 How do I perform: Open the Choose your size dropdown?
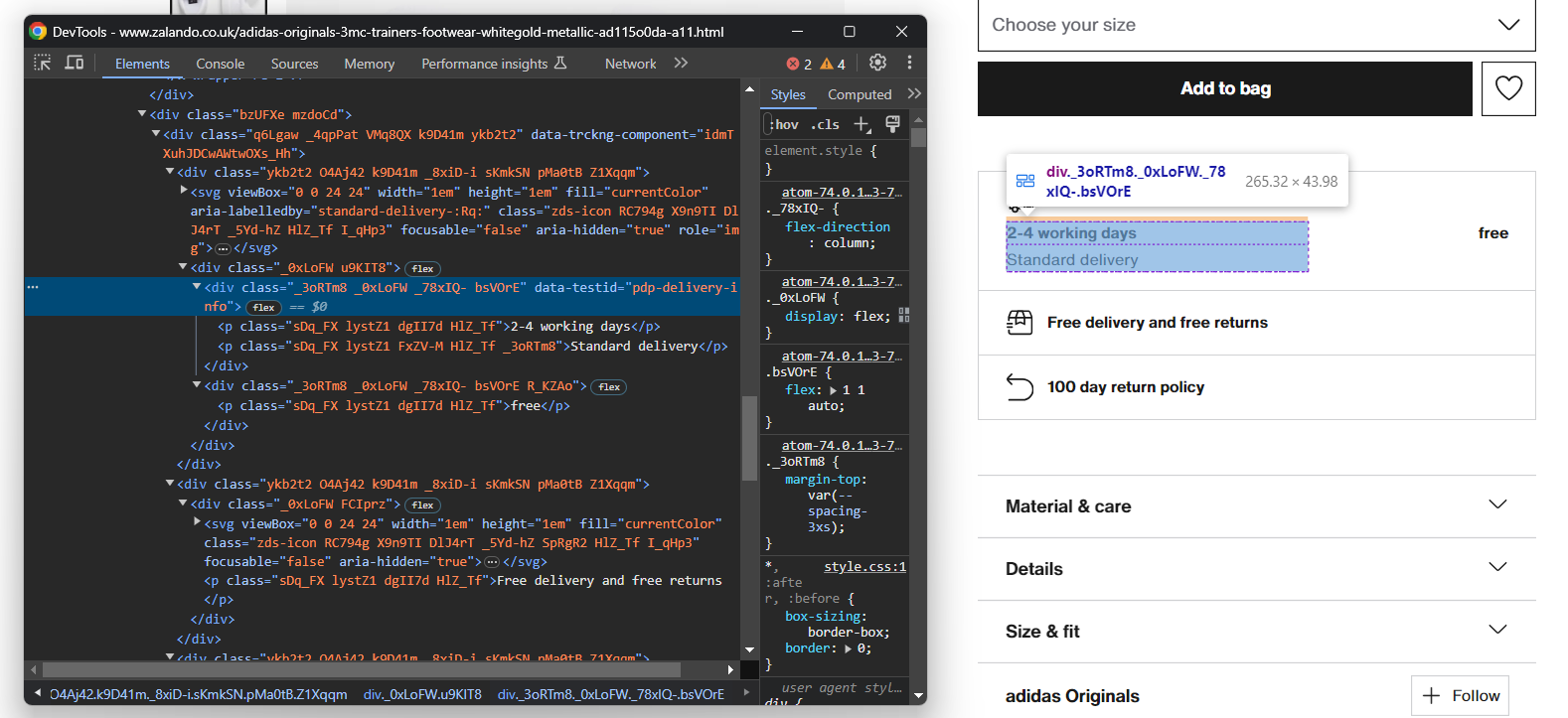[1256, 25]
